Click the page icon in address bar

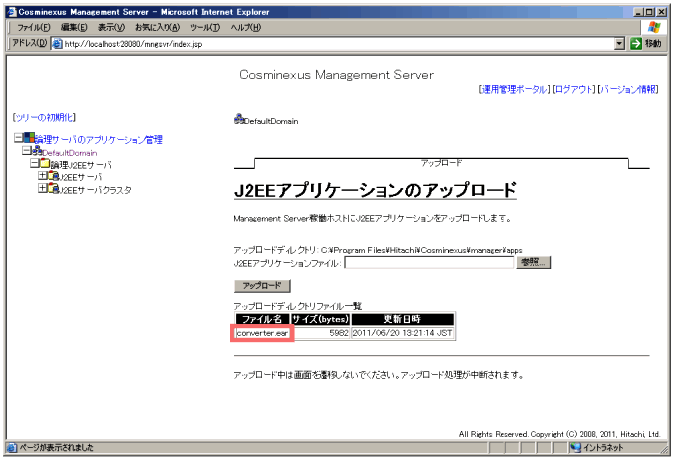(x=57, y=44)
